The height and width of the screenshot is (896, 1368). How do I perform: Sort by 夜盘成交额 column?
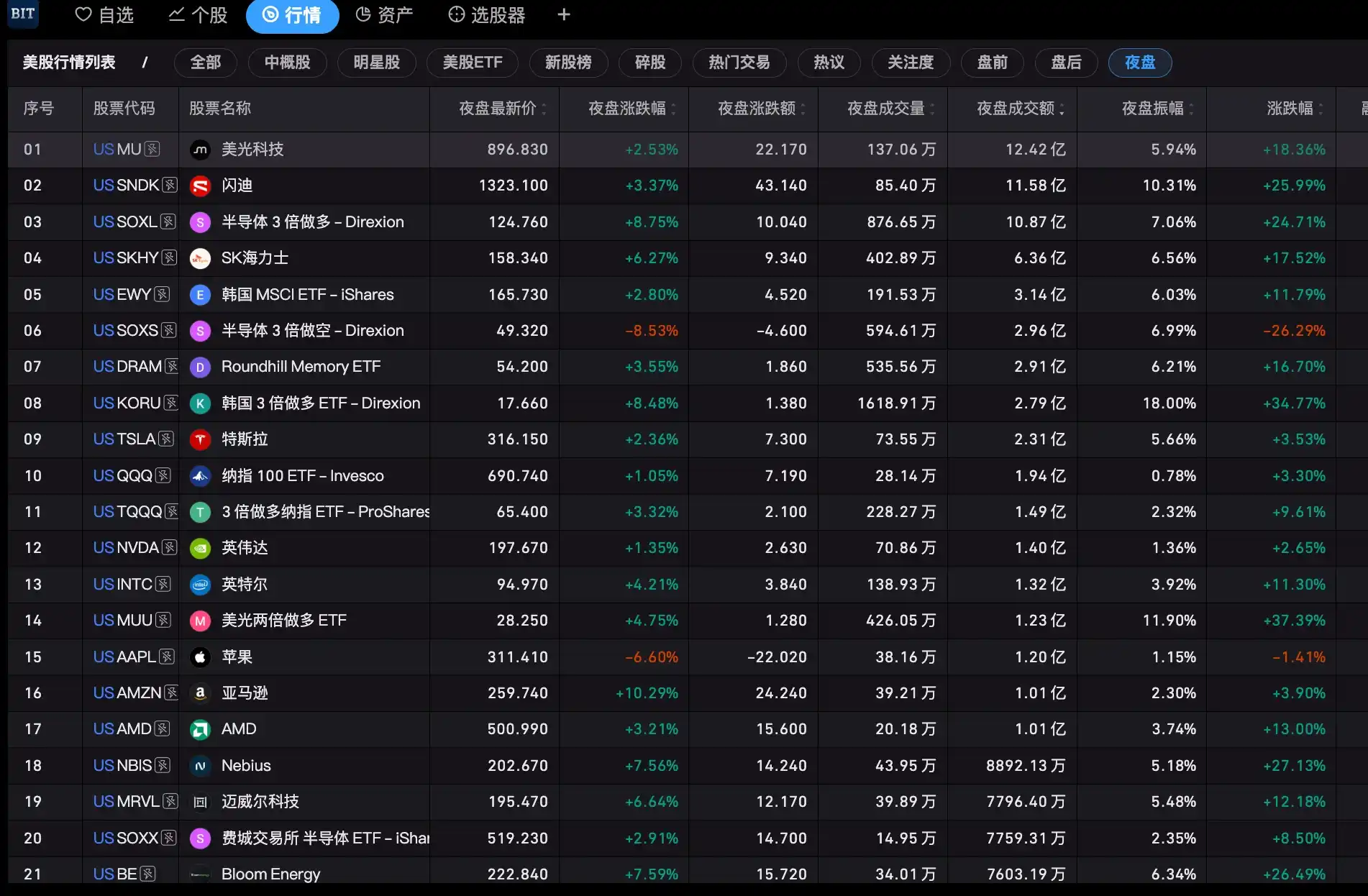[1021, 109]
